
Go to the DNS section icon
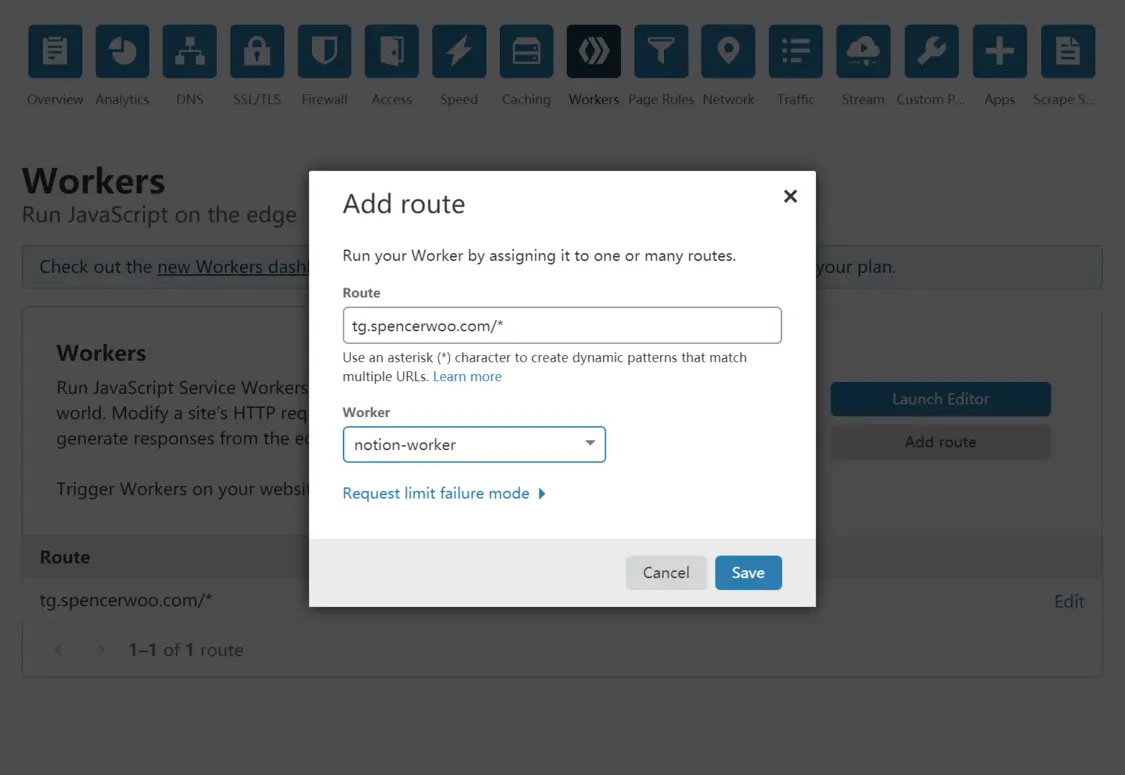189,52
